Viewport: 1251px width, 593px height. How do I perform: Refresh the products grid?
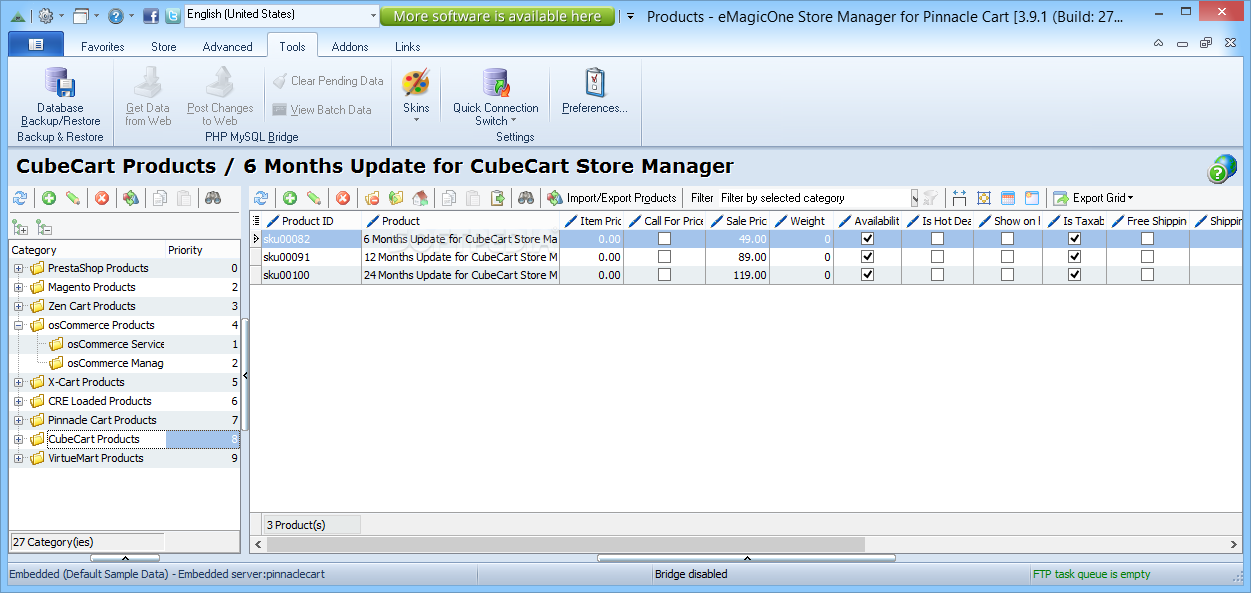point(261,198)
